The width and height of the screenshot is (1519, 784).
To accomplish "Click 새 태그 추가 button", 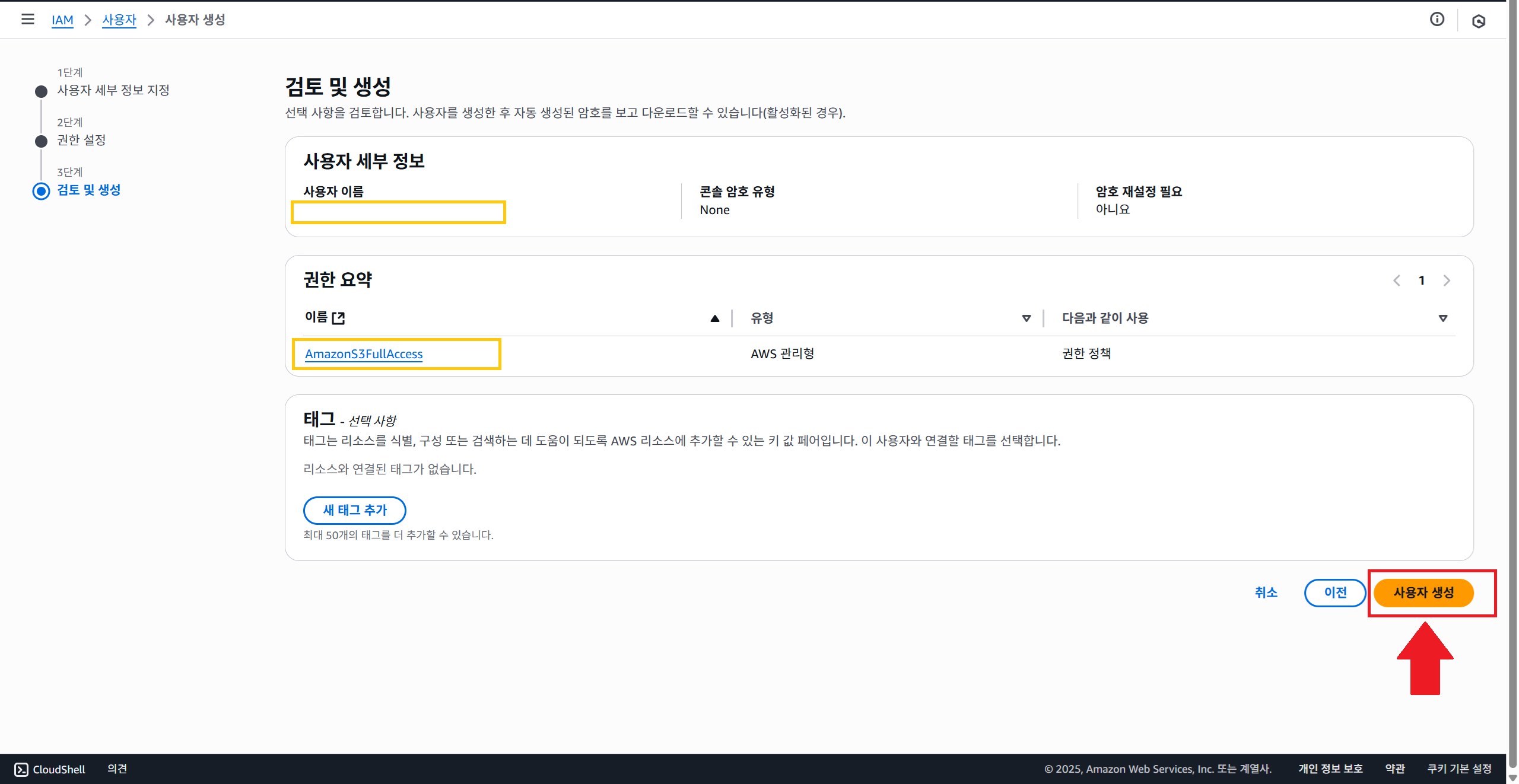I will [354, 510].
